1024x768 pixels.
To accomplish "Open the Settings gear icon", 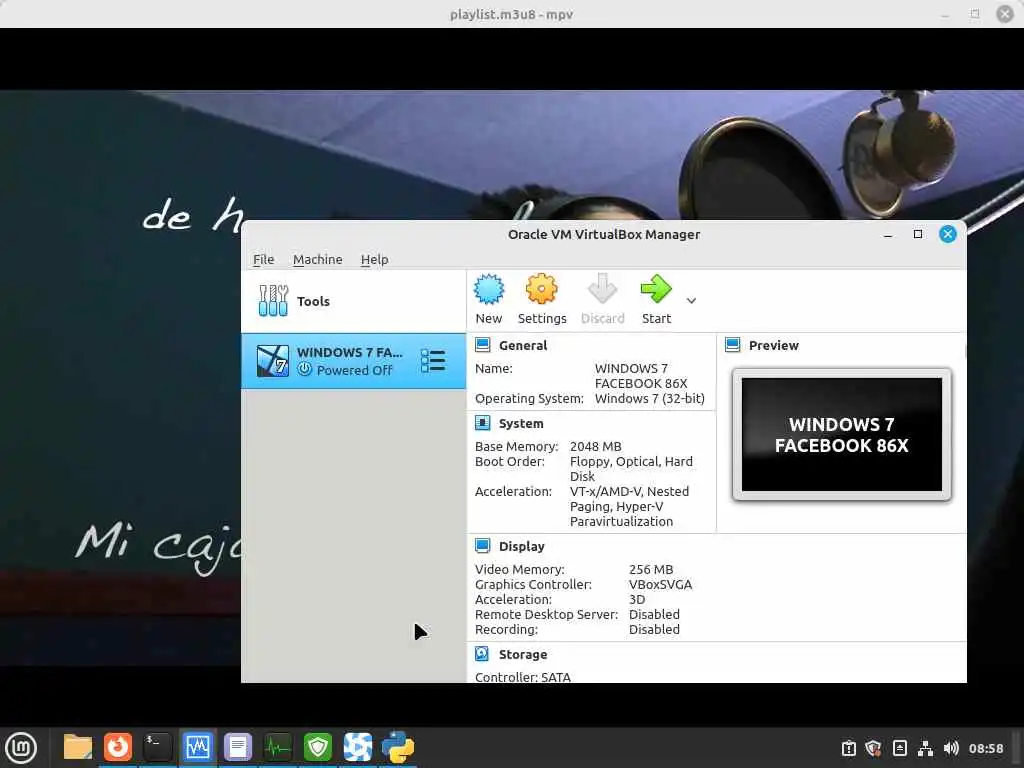I will (541, 289).
